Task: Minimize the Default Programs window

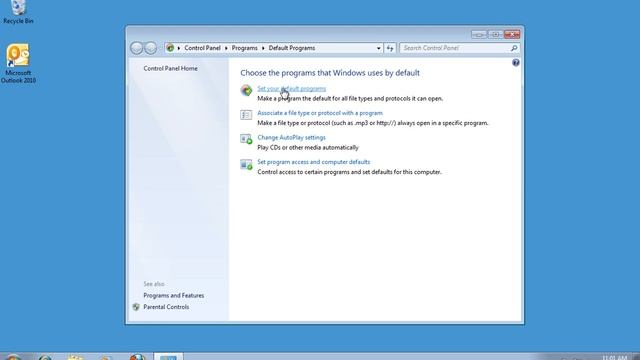Action: click(x=479, y=34)
